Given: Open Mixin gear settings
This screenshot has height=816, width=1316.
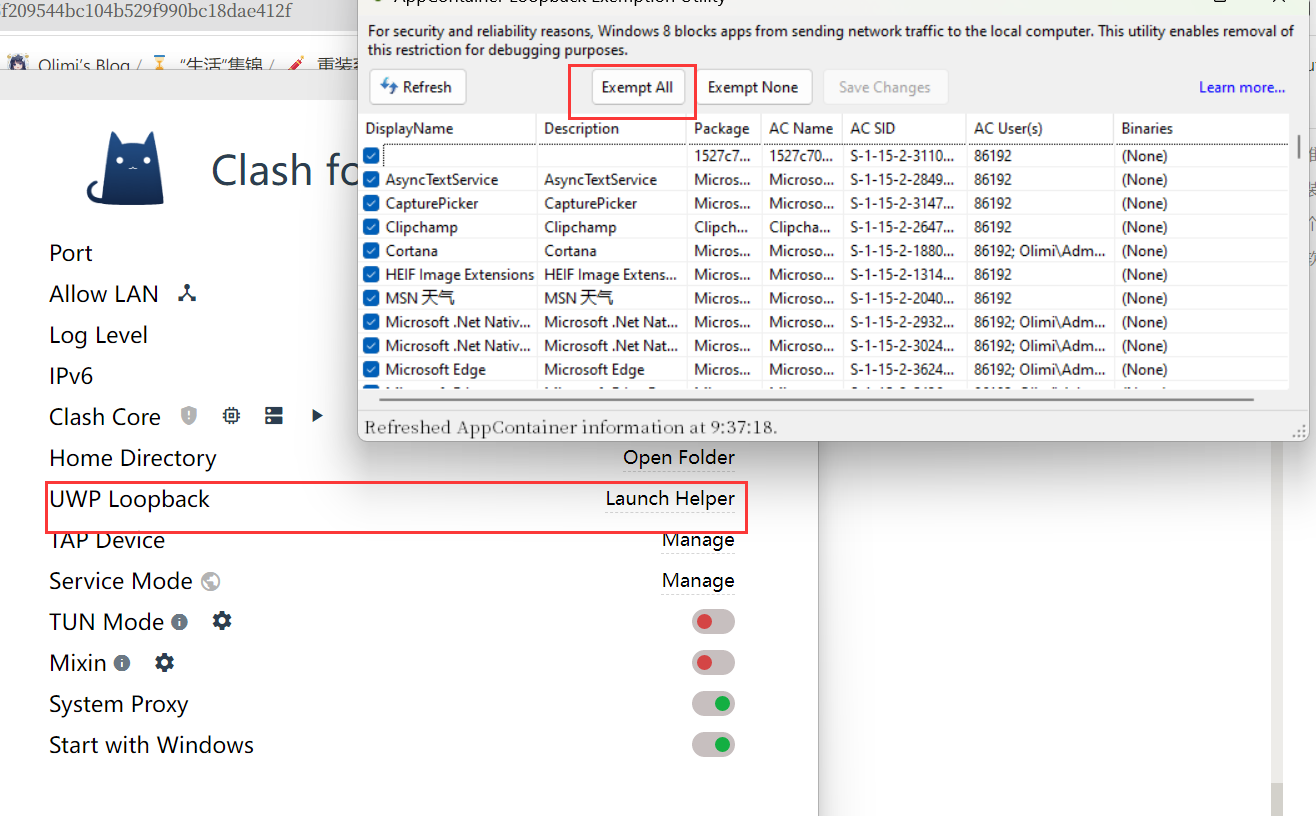Looking at the screenshot, I should [x=164, y=662].
